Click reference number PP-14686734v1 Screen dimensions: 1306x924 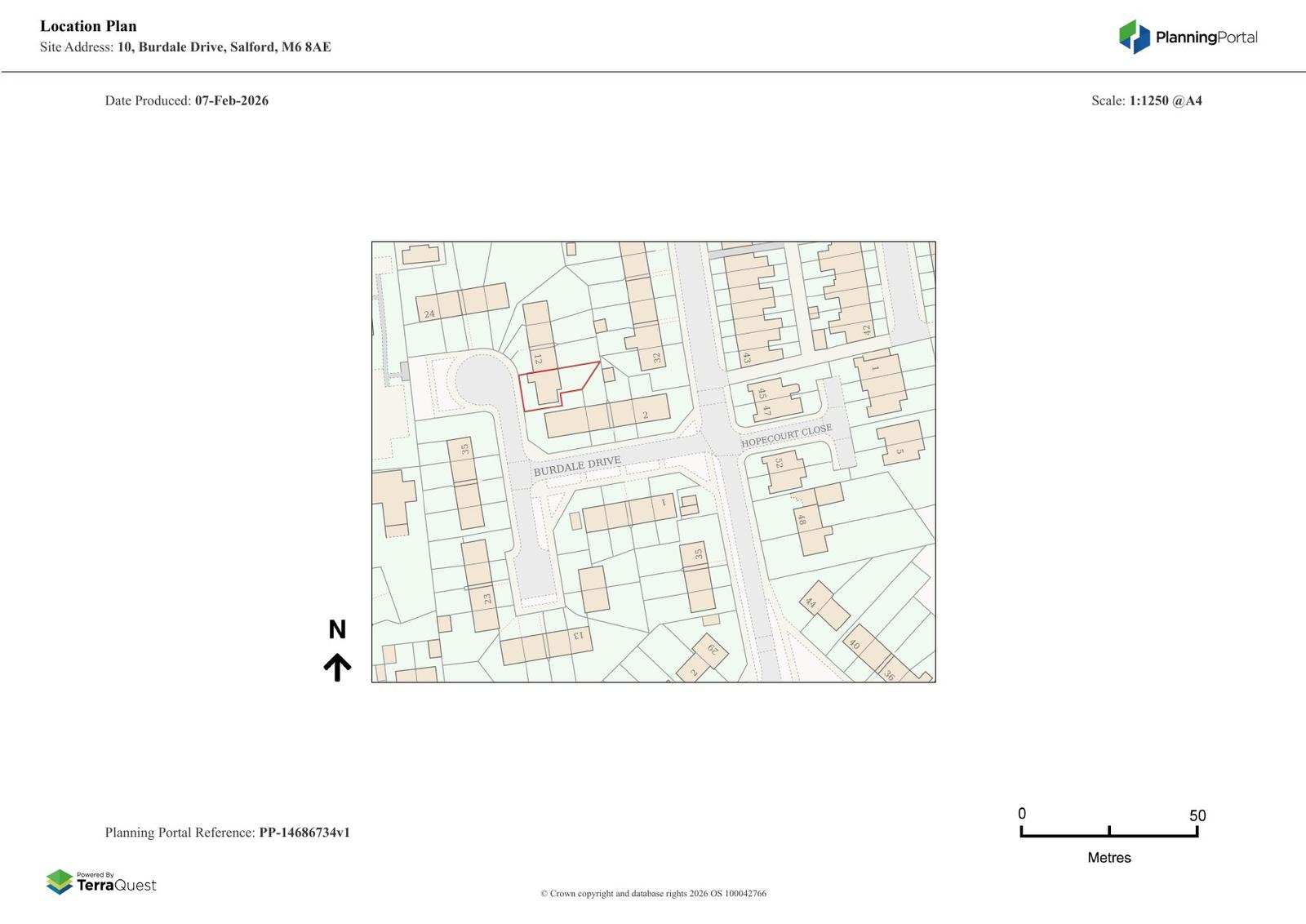click(x=304, y=833)
